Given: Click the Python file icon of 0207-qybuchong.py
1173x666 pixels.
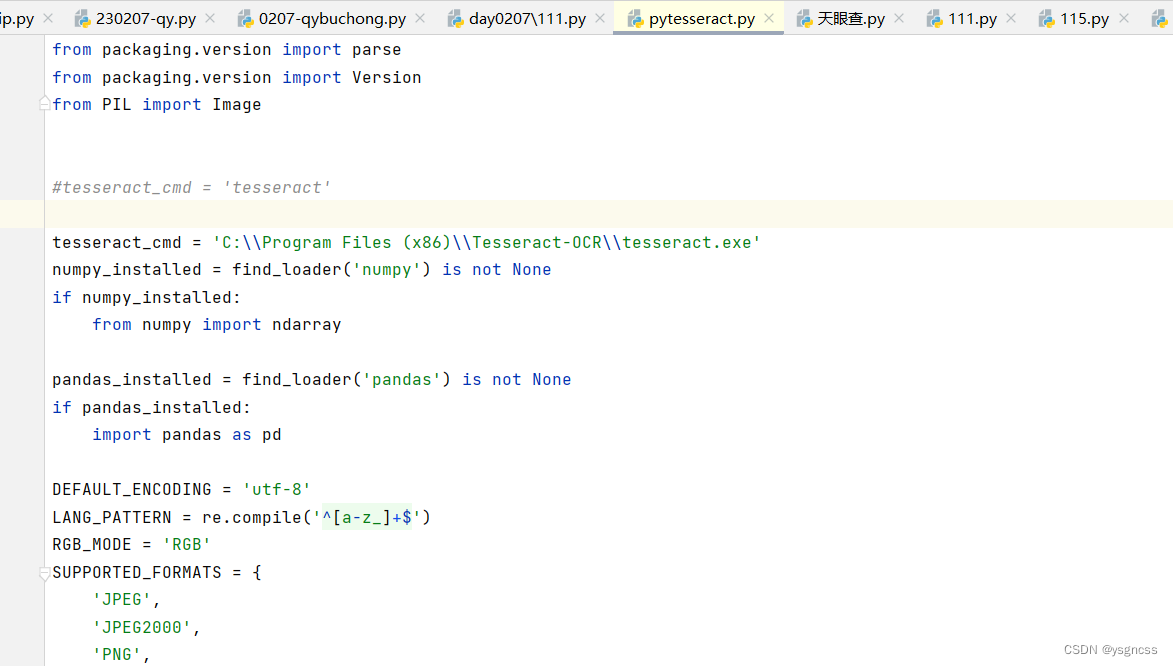Looking at the screenshot, I should tap(245, 19).
